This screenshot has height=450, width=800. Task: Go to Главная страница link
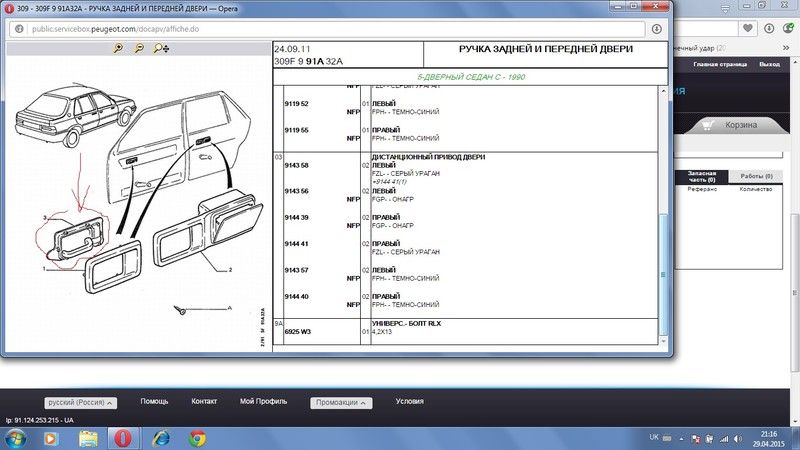coord(720,64)
